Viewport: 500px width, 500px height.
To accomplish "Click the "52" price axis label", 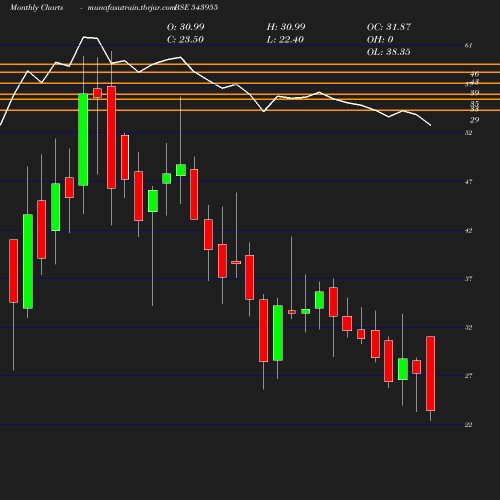I will coord(468,133).
